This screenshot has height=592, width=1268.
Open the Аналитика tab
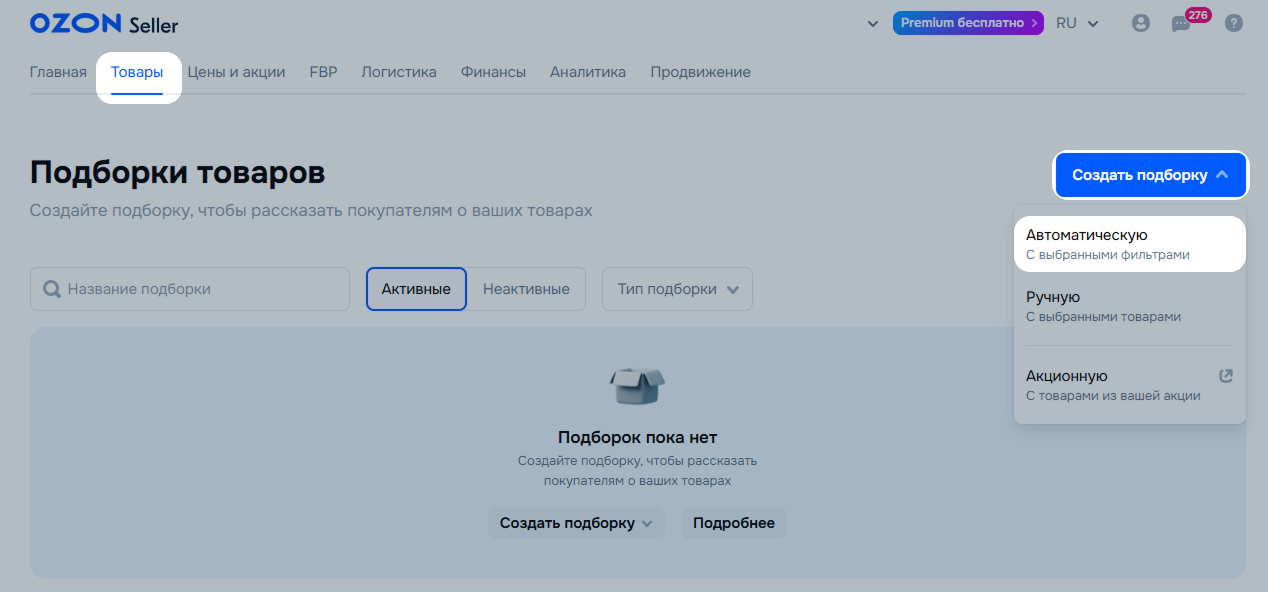pos(588,72)
